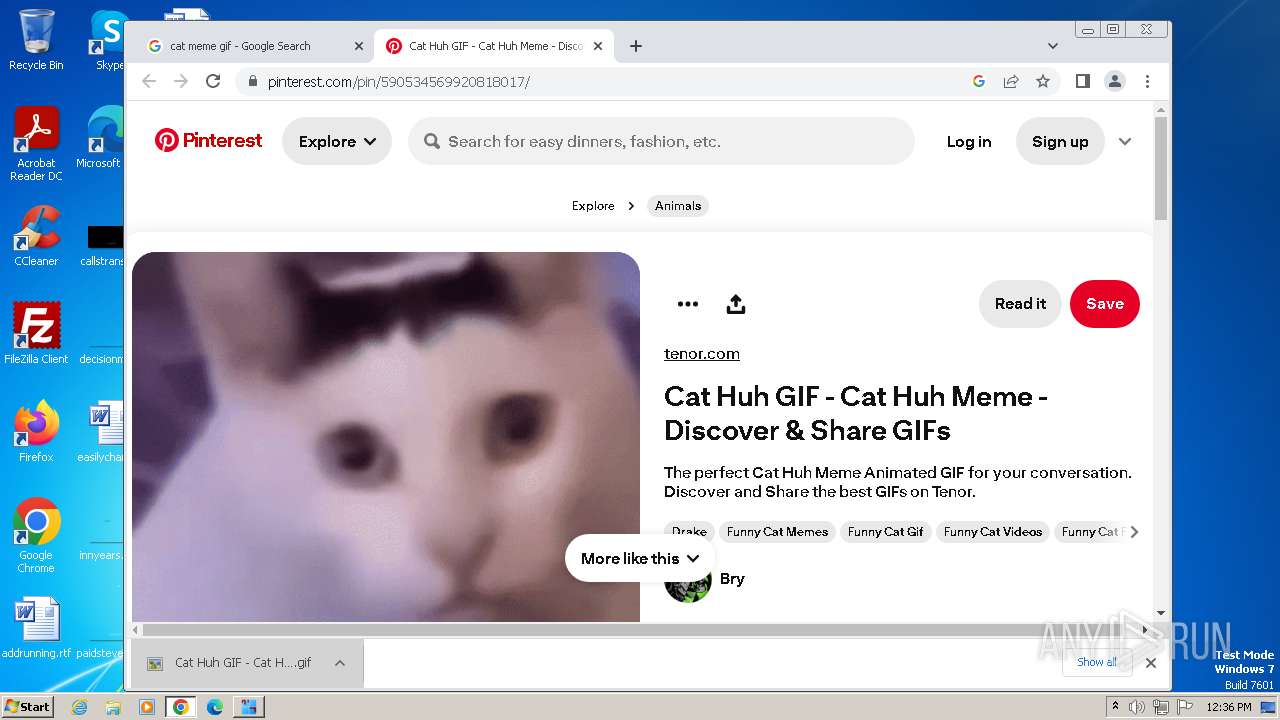Click the share pin upload icon
This screenshot has height=720, width=1280.
(736, 304)
